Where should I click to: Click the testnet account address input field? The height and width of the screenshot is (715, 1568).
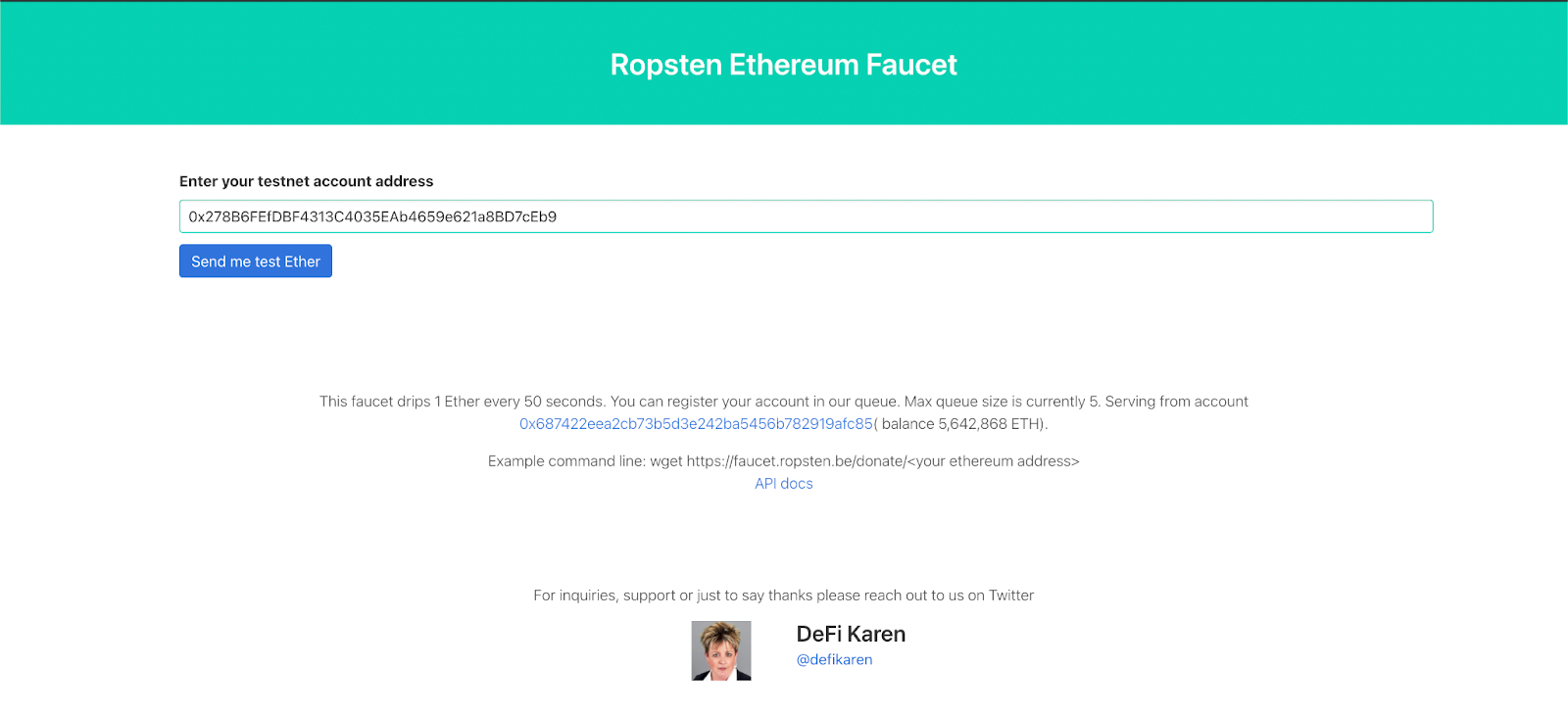coord(806,216)
